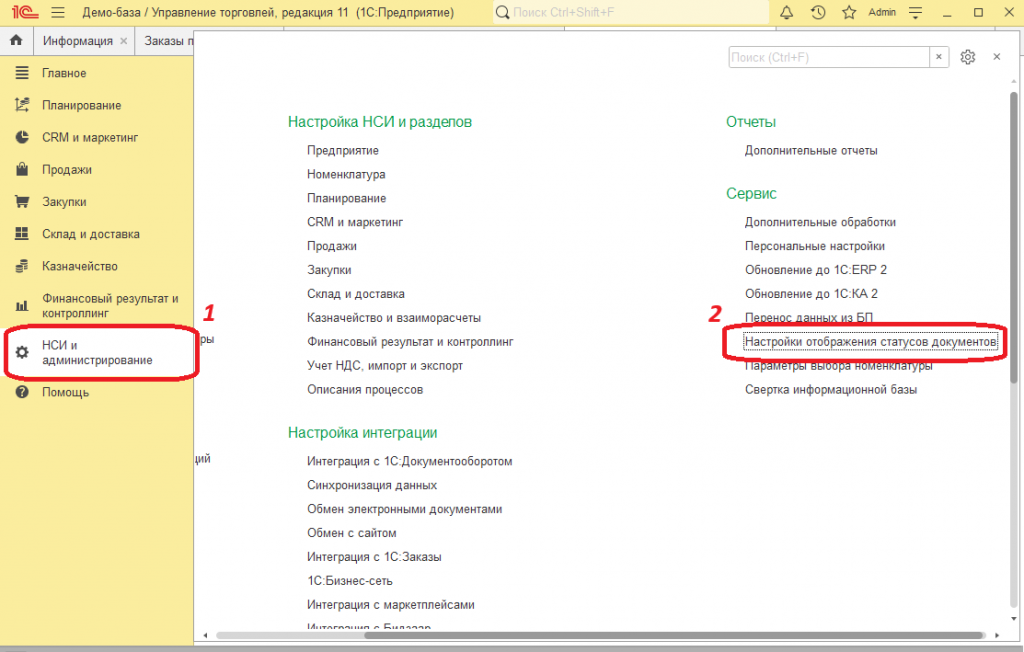Open Интеграция с 1С:Документооборотом link

[x=409, y=461]
